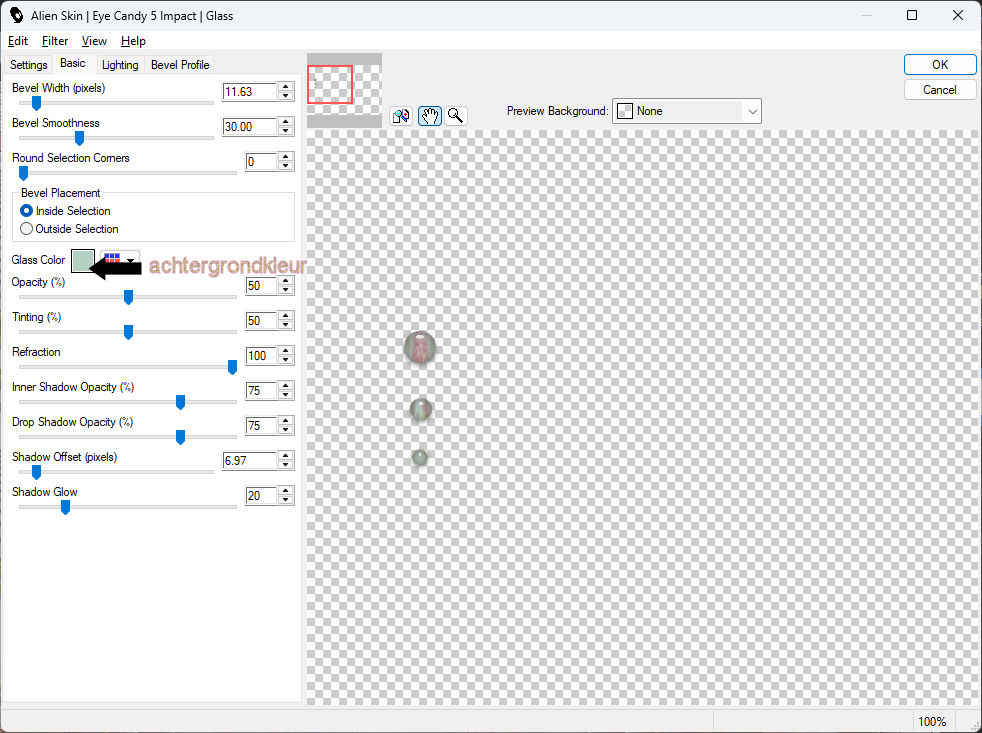Open the Edit menu
982x733 pixels.
pos(18,41)
